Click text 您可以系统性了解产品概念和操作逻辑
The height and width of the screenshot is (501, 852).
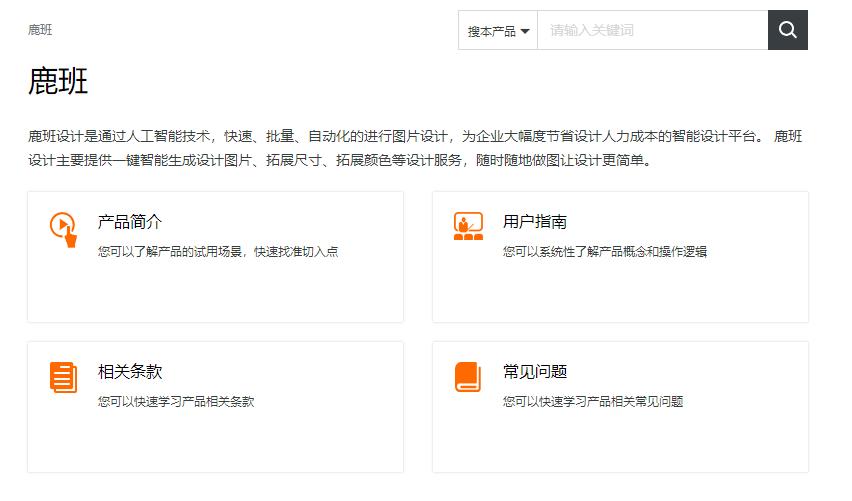pyautogui.click(x=605, y=252)
